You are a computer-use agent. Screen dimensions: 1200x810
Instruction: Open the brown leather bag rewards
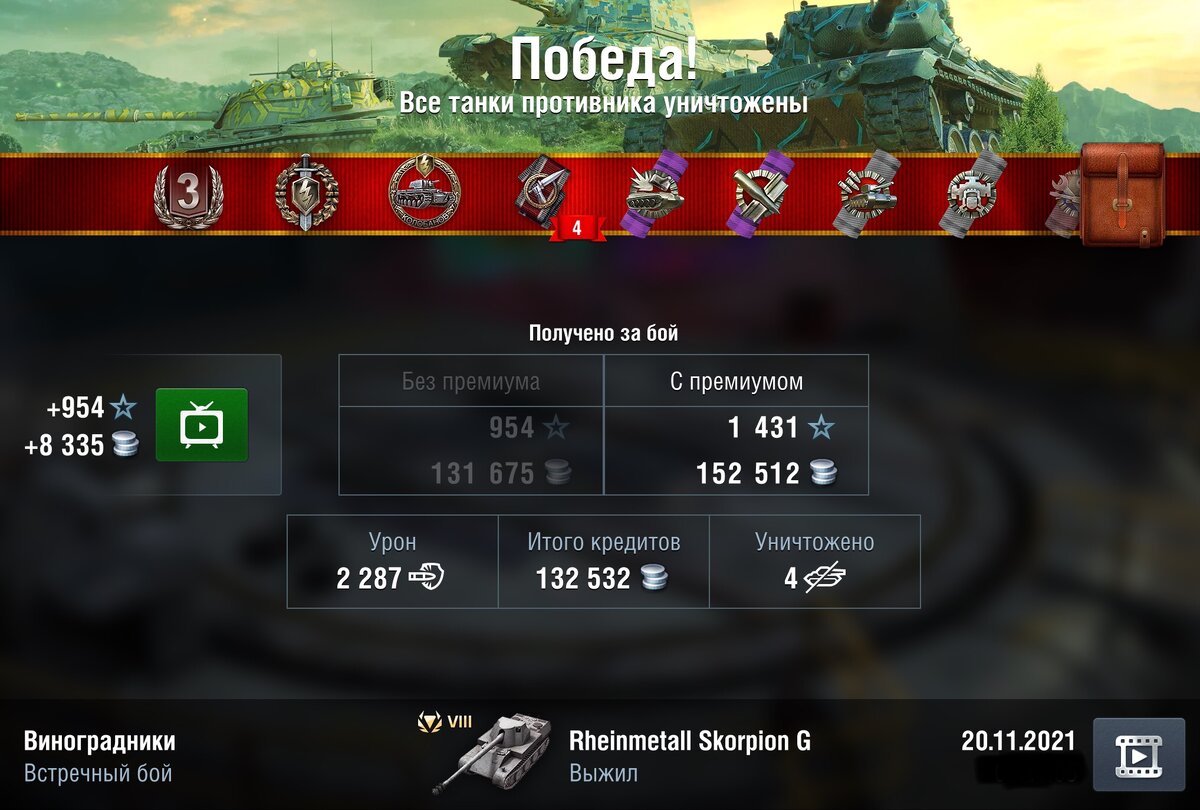click(1123, 193)
